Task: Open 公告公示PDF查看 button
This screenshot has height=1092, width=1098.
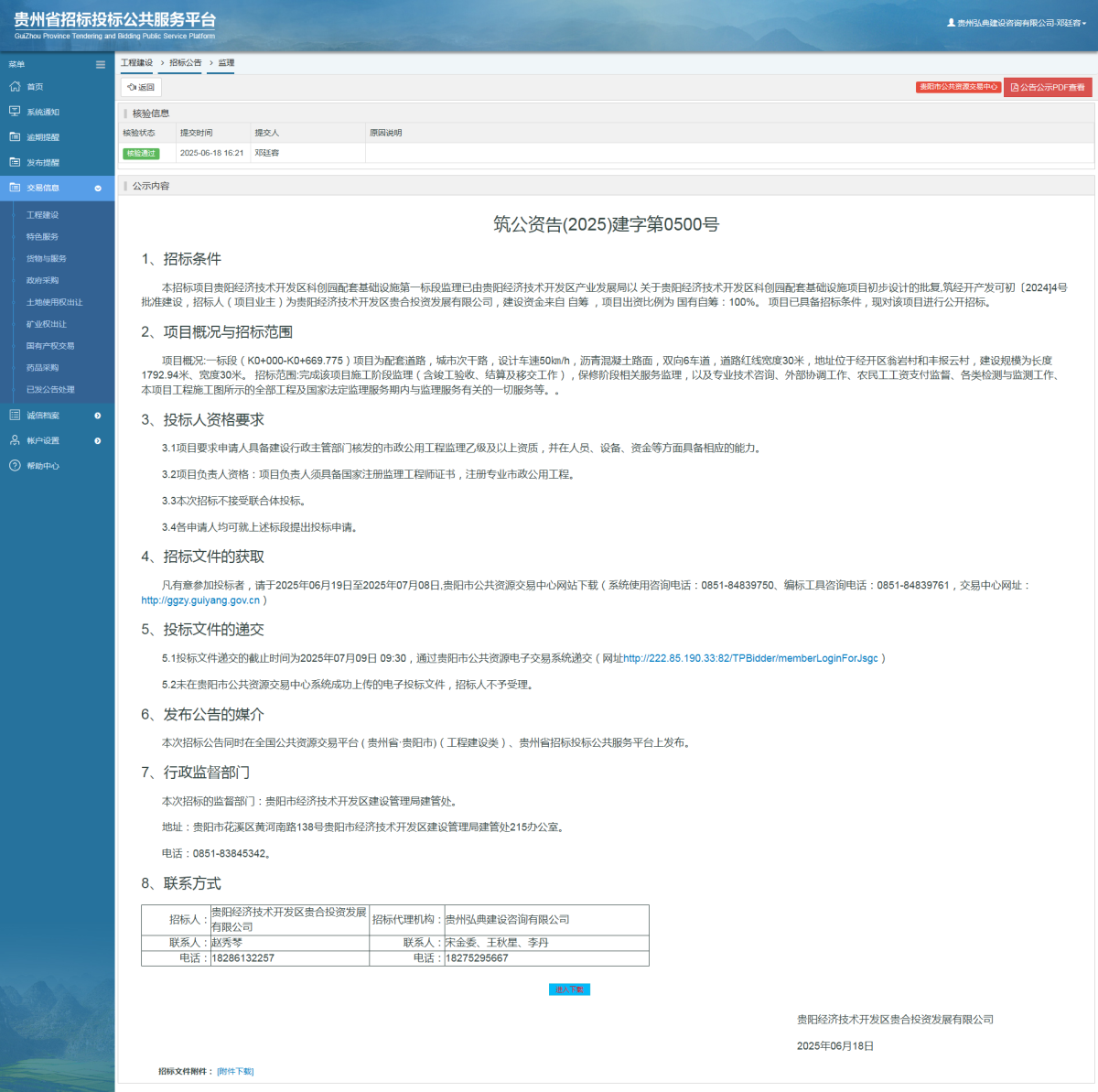Action: point(1048,87)
